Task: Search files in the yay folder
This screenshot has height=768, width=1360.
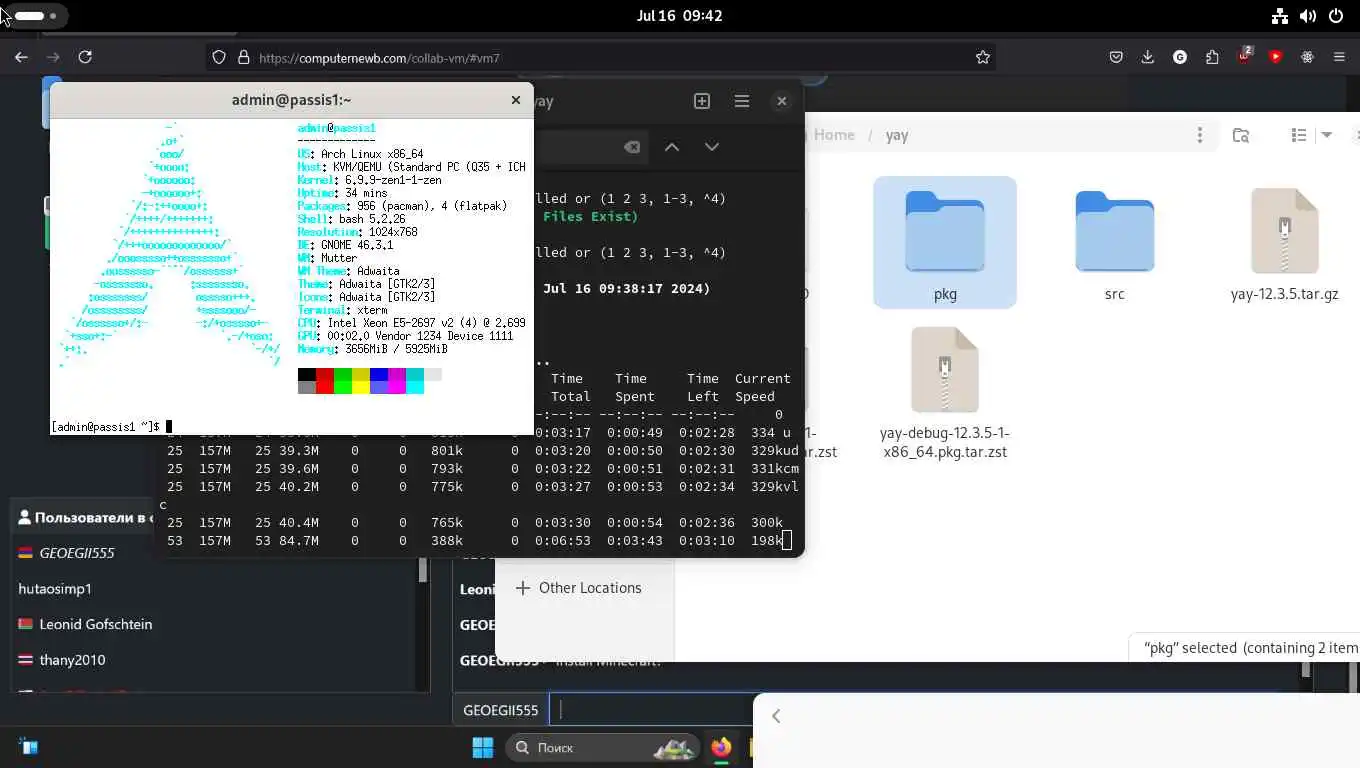Action: click(1241, 135)
